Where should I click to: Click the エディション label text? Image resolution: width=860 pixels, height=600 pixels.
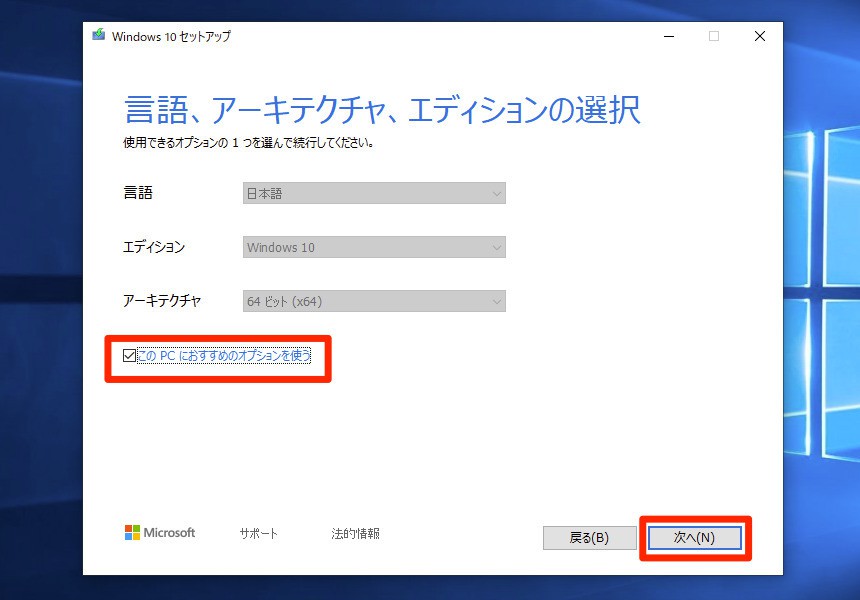coord(154,247)
